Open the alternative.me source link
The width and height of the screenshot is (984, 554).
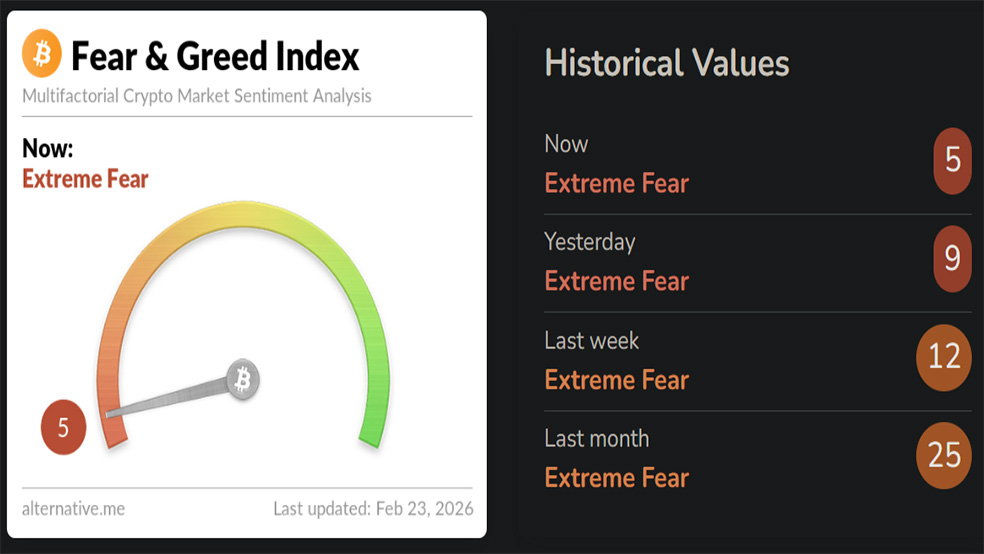(73, 508)
